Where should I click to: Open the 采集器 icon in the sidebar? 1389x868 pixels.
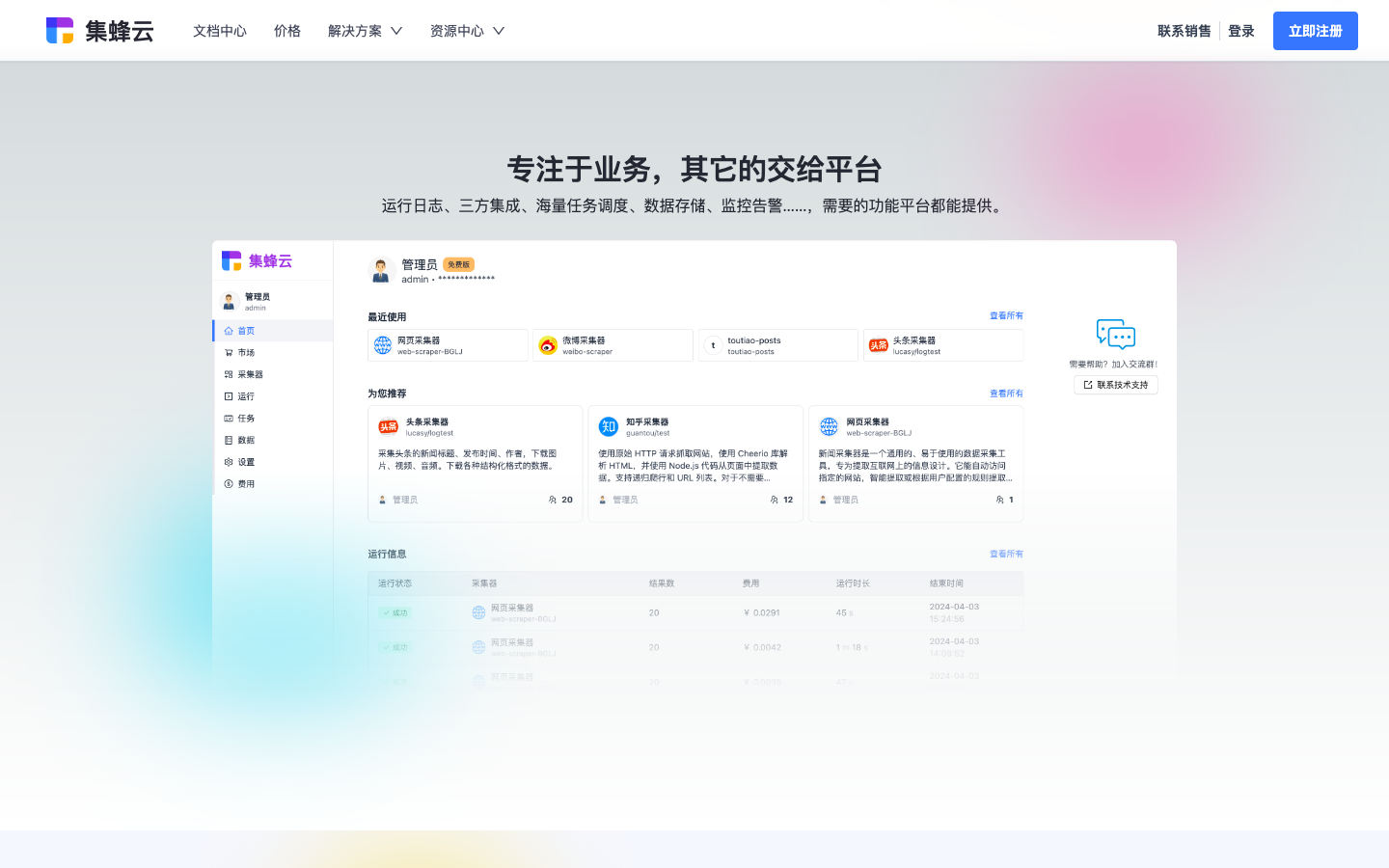tap(229, 374)
